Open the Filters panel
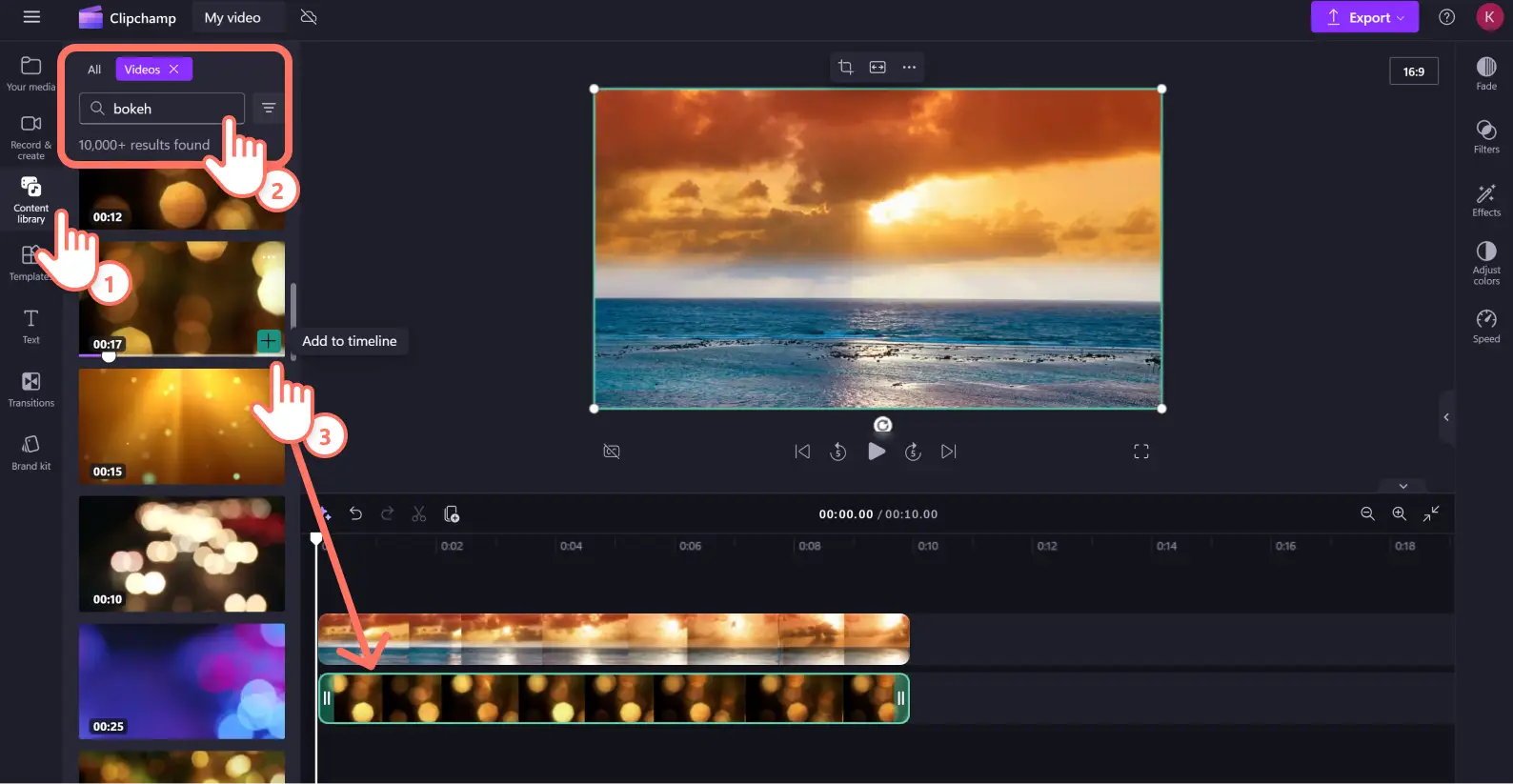The image size is (1513, 784). point(1486,135)
